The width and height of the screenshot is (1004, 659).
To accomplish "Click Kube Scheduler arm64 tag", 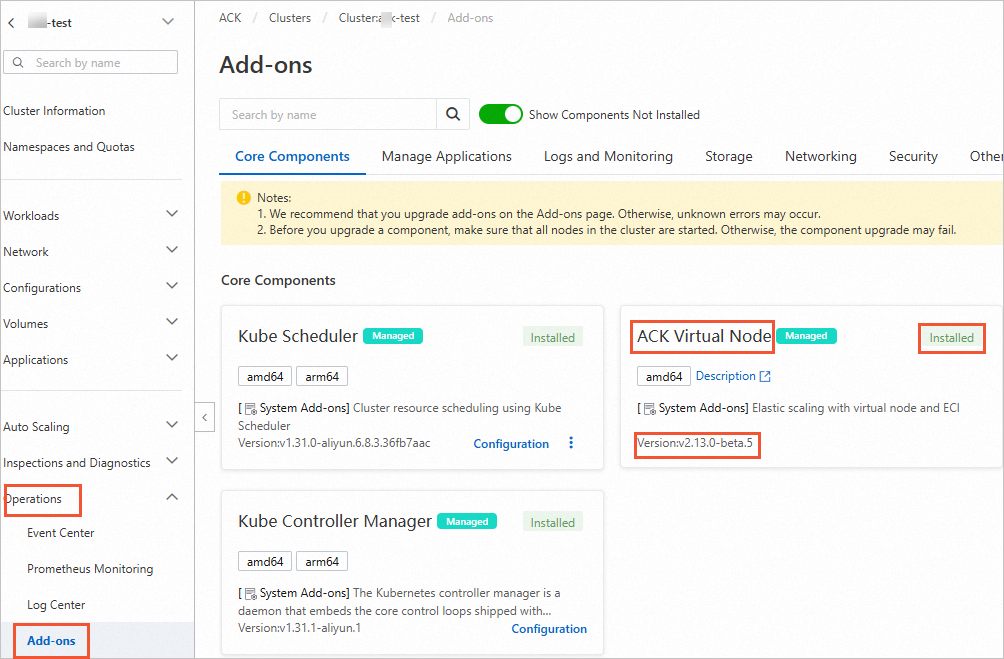I will click(x=322, y=377).
